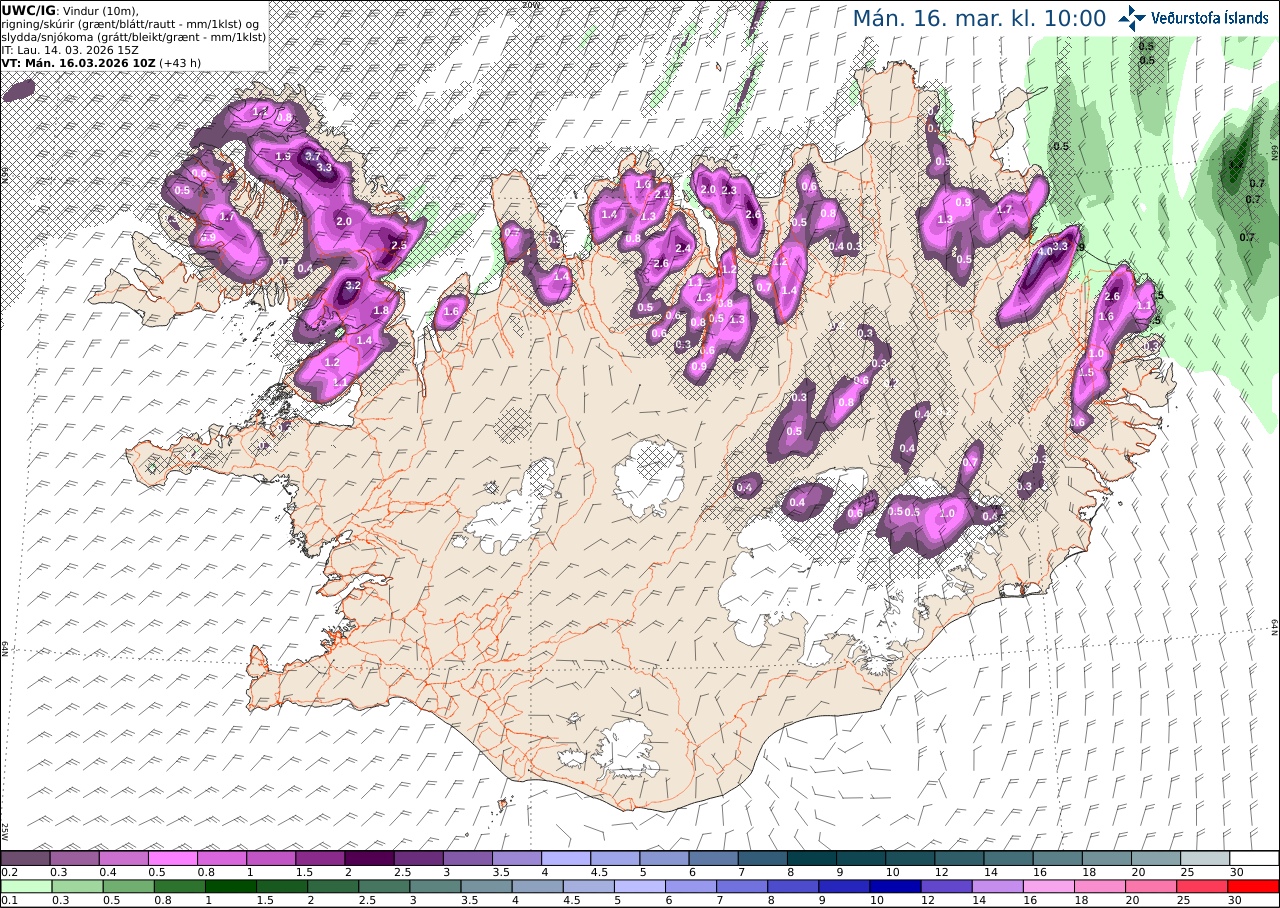This screenshot has width=1280, height=908.
Task: Click the '2.4' snowfall value in north Iceland
Action: click(684, 248)
